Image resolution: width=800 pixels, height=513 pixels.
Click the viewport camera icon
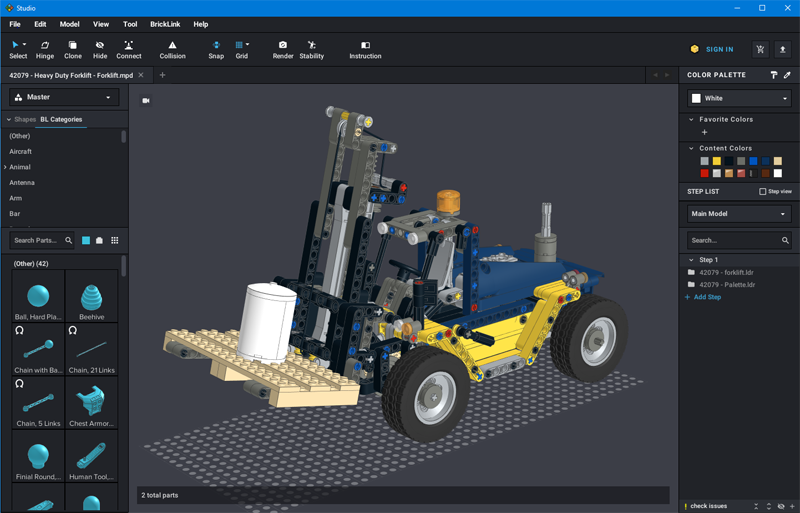pos(146,101)
